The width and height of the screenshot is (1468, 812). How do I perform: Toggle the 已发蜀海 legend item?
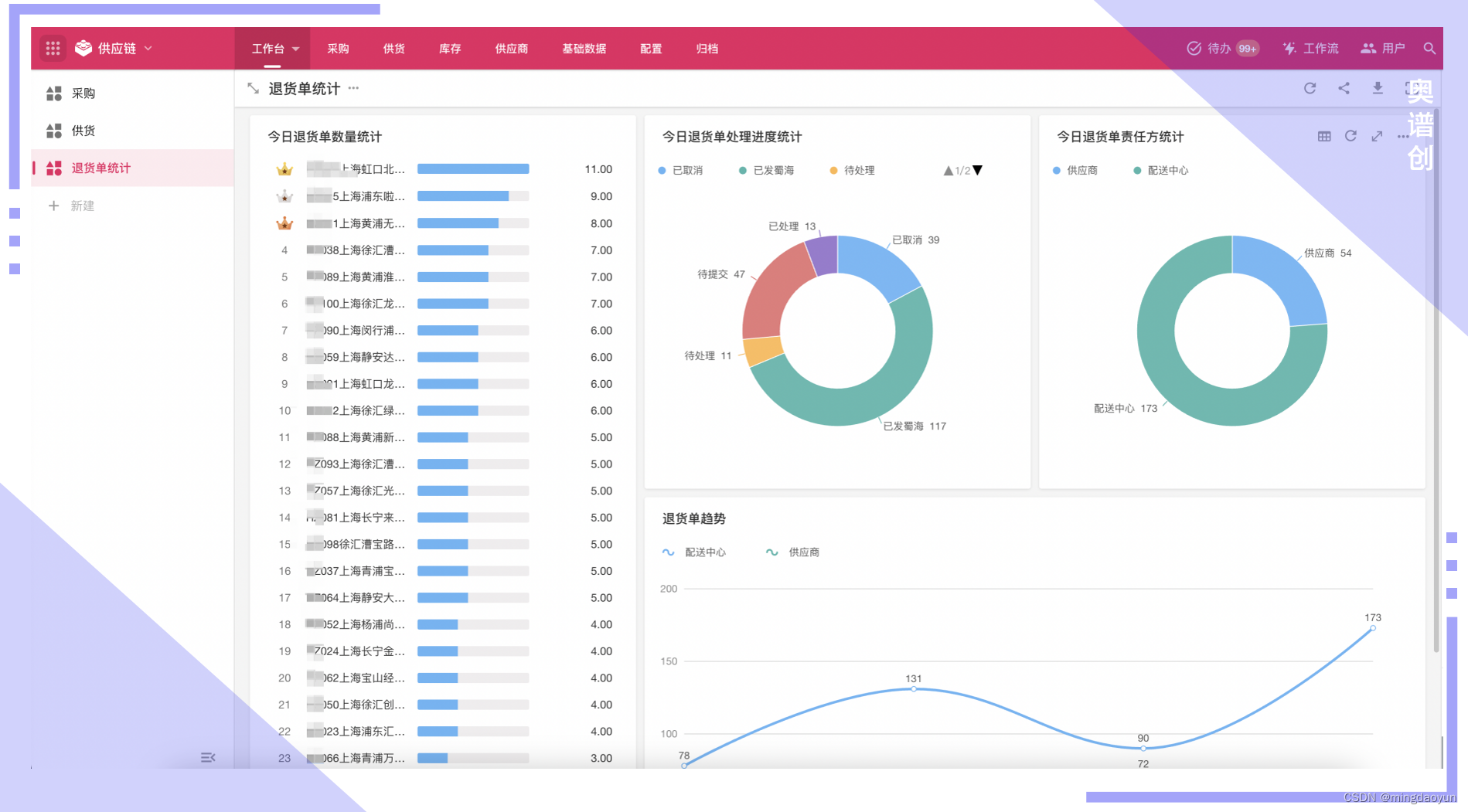click(x=766, y=170)
